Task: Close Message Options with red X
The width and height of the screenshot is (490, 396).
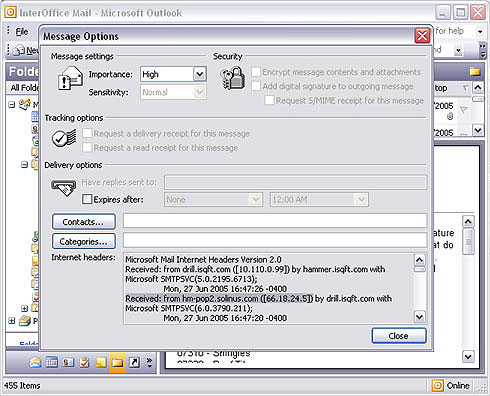Action: coord(422,35)
